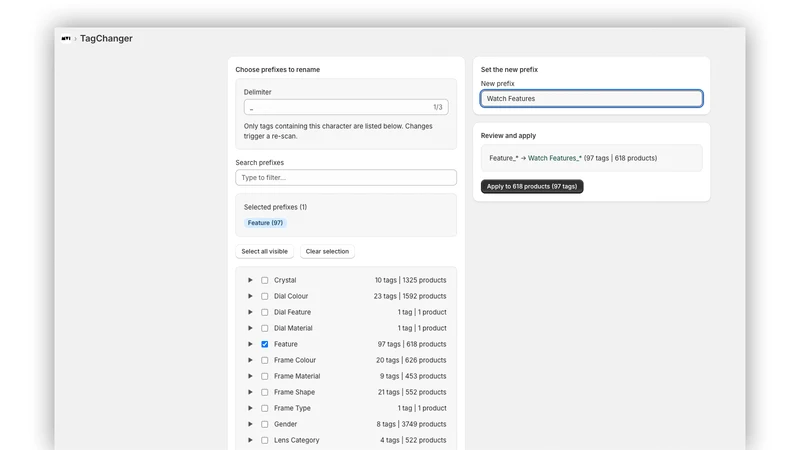Viewport: 800px width, 450px height.
Task: Click the 'Review and apply' heading
Action: tap(508, 136)
